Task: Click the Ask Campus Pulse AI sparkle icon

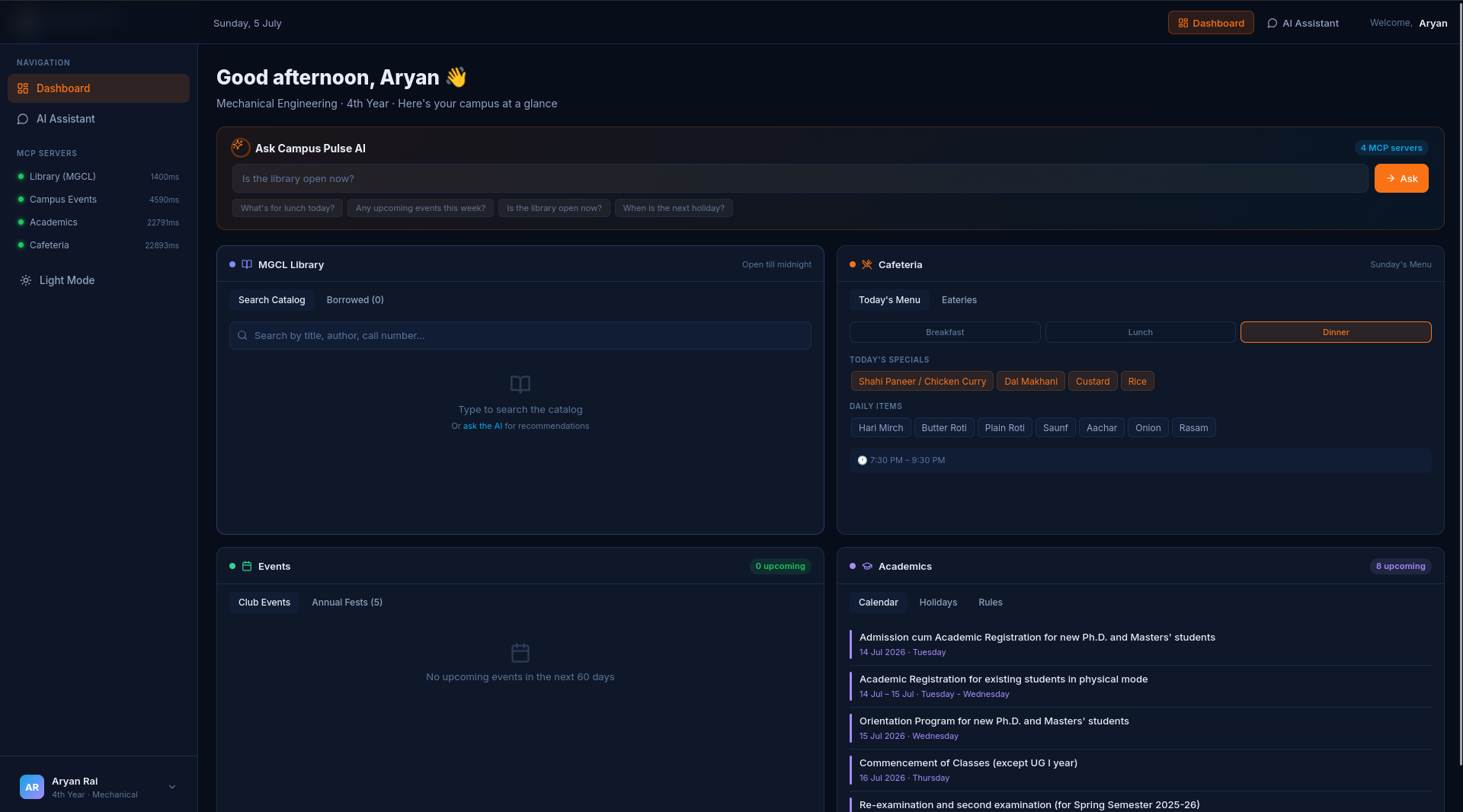Action: point(240,147)
